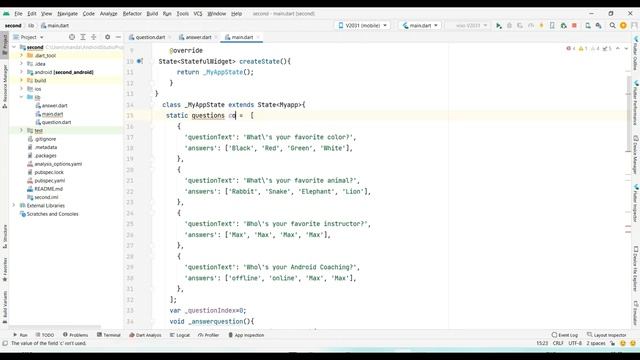Open the V2031 (mobile) device dropdown

coord(362,25)
